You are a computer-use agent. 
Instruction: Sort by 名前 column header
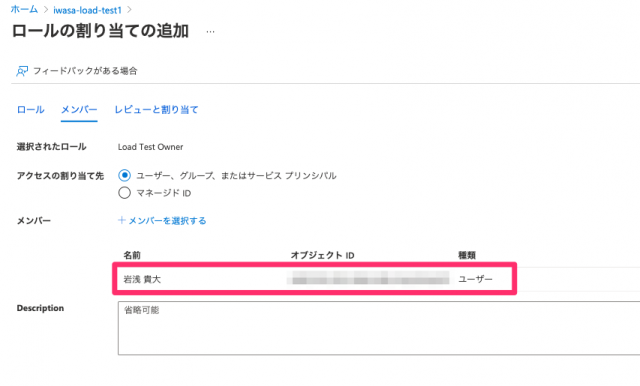coord(132,255)
